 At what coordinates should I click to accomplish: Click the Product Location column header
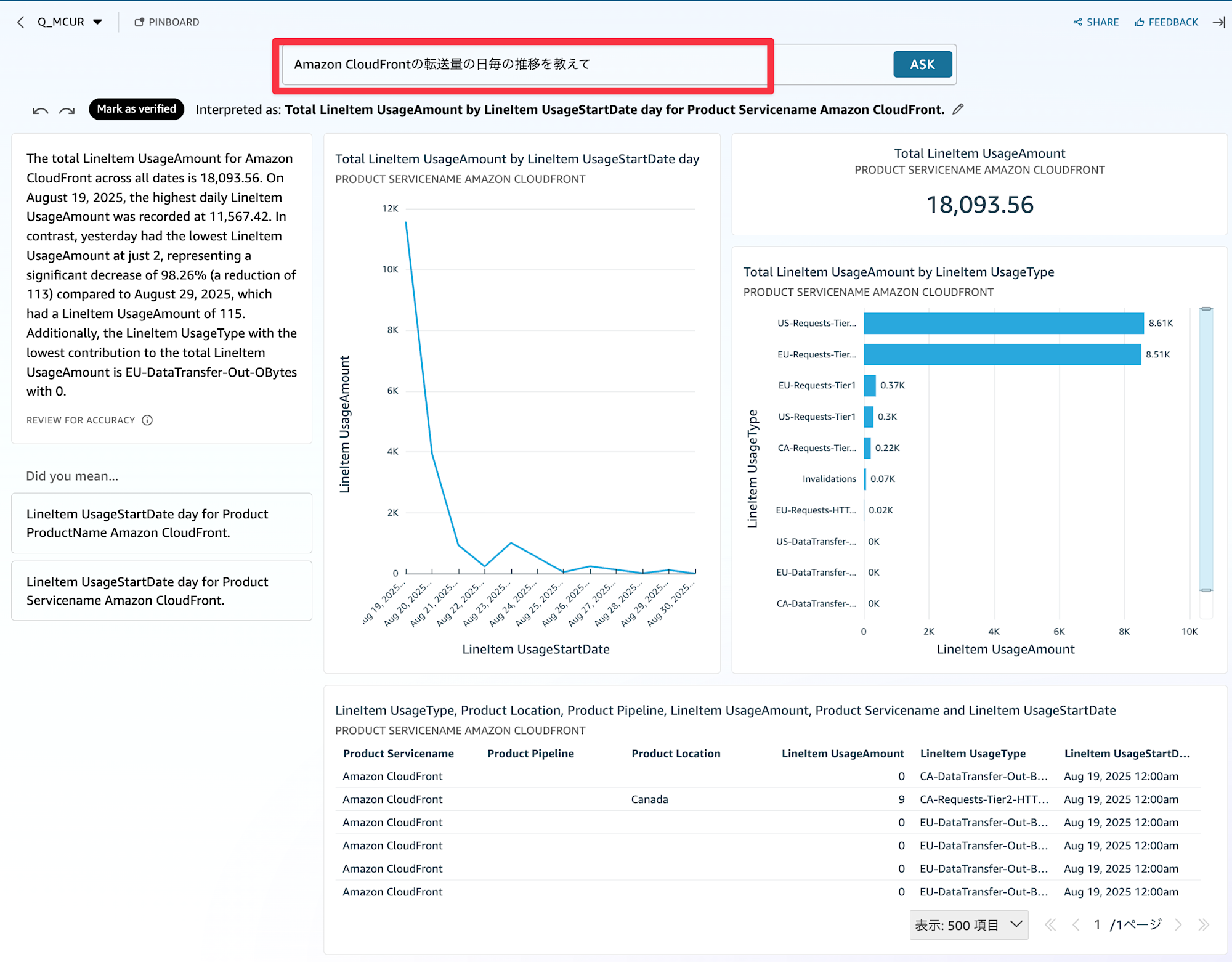pyautogui.click(x=676, y=754)
